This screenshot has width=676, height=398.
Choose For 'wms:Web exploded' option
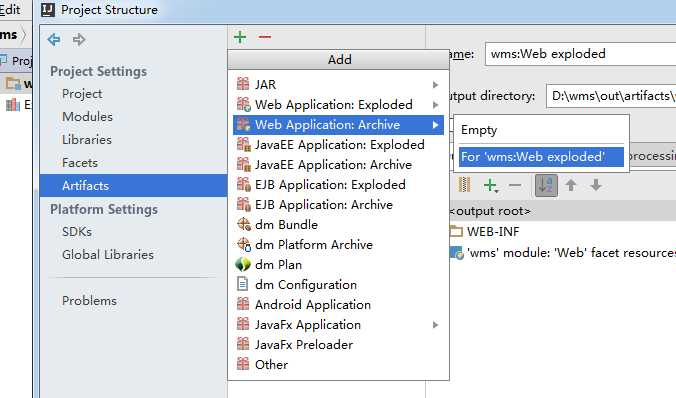(541, 157)
